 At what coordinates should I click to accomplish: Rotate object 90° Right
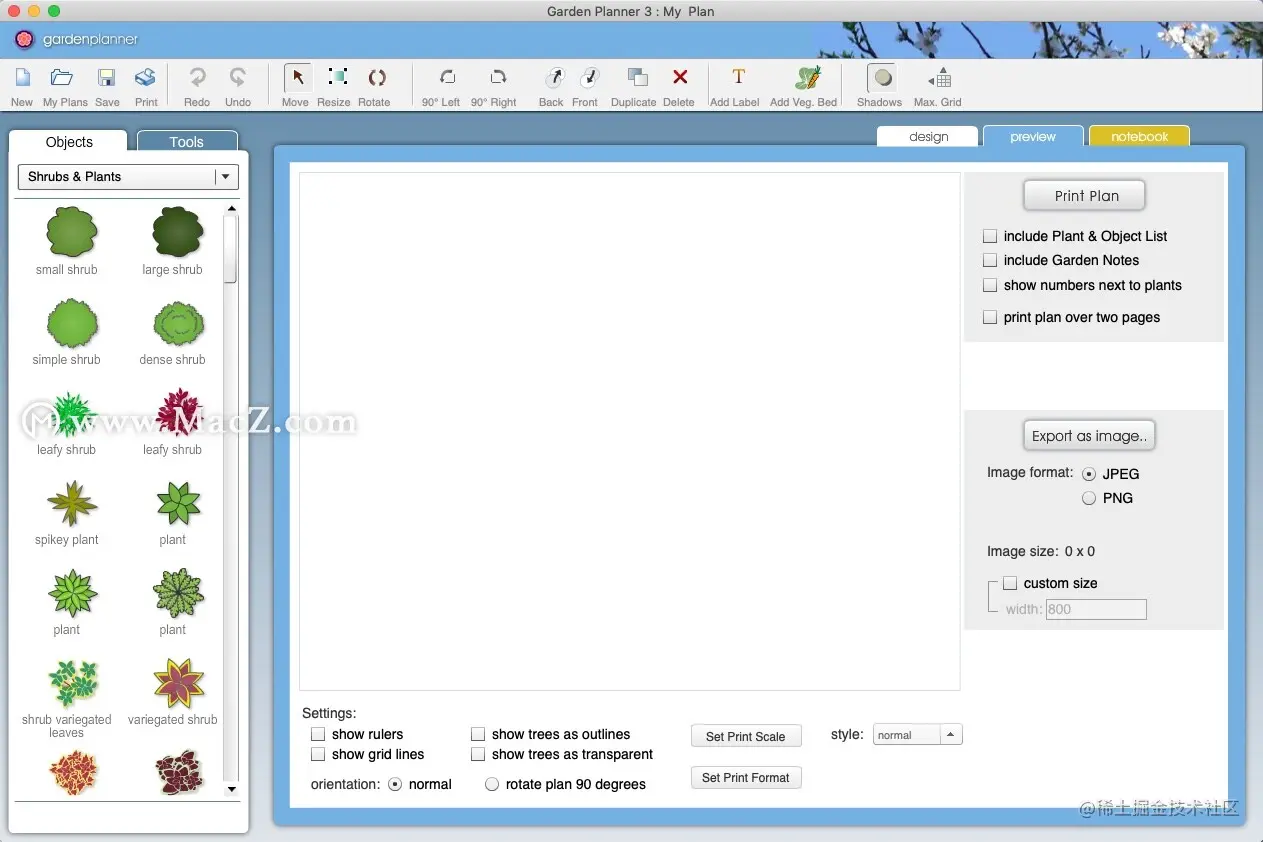(x=497, y=78)
